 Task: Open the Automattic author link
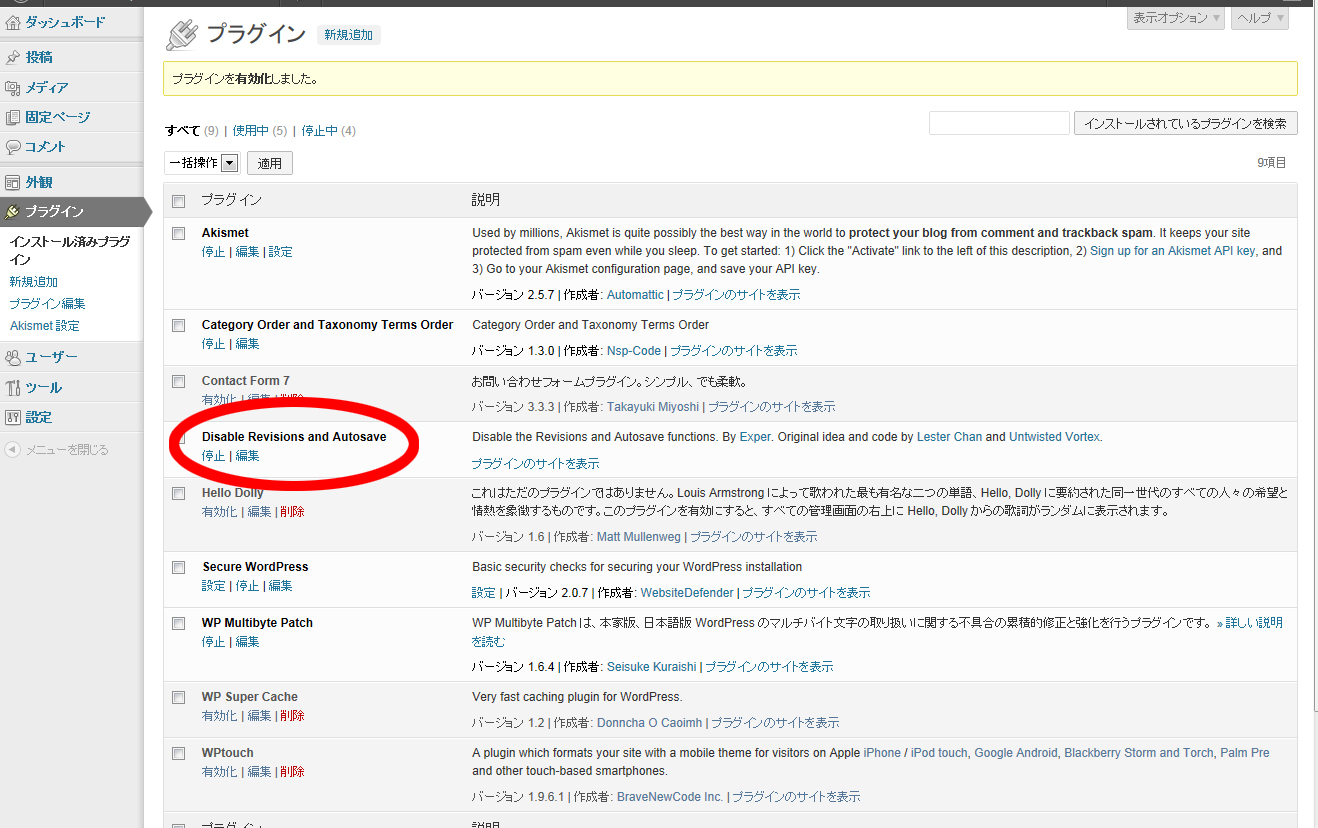pyautogui.click(x=635, y=295)
